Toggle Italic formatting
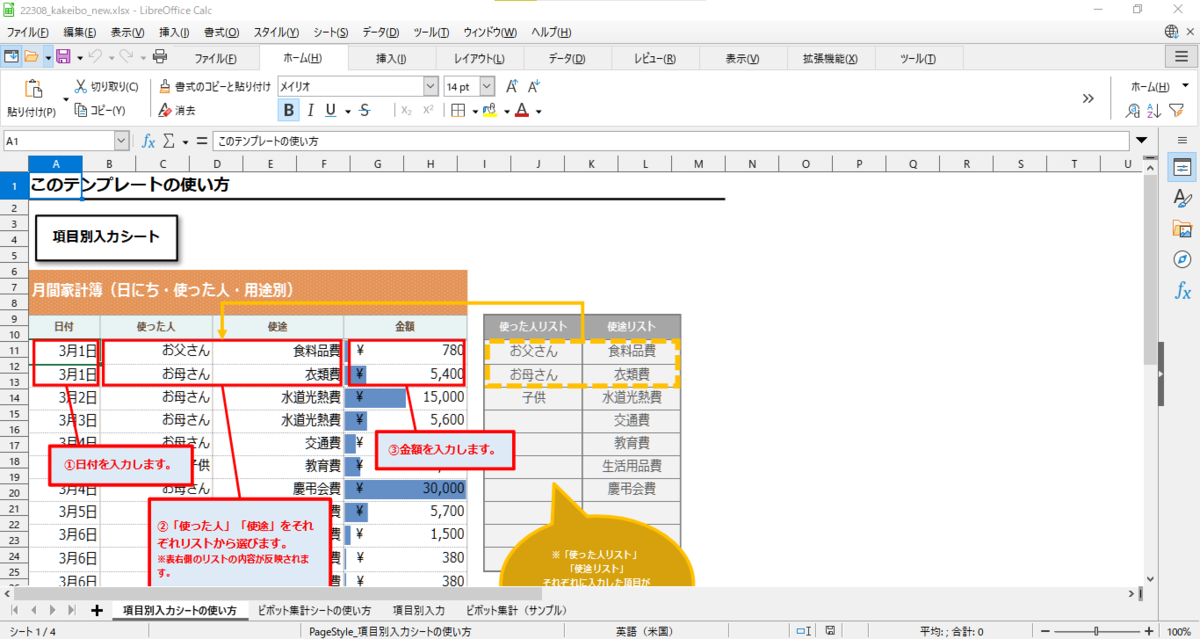The height and width of the screenshot is (639, 1200). [x=311, y=111]
